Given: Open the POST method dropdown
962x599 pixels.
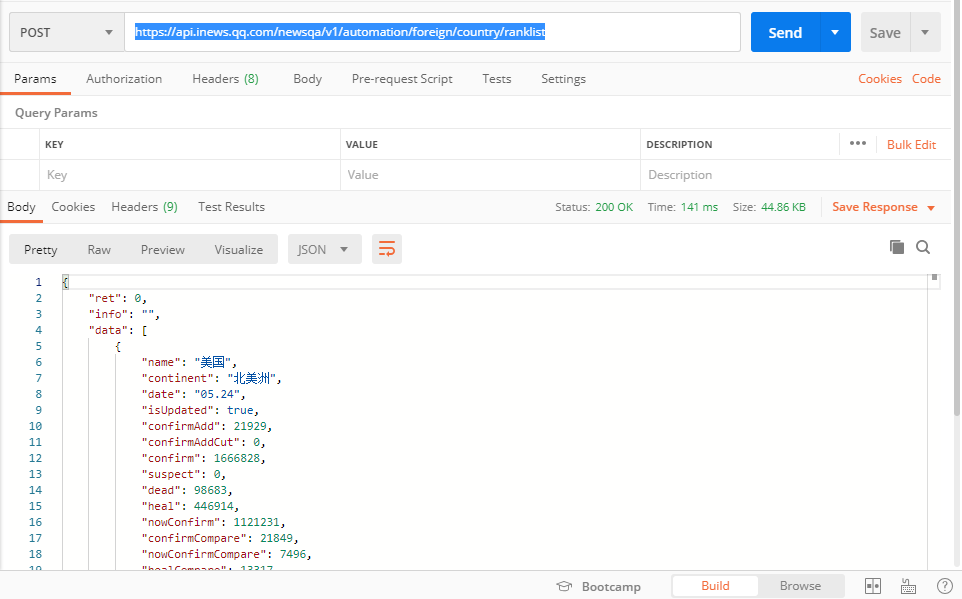Looking at the screenshot, I should (67, 33).
